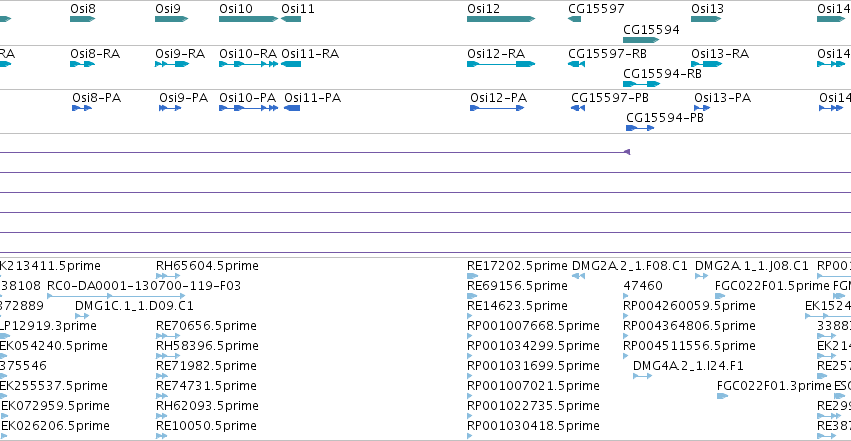Select the Osi9-RA transcript glyph
Image resolution: width=851 pixels, height=441 pixels.
tap(172, 64)
